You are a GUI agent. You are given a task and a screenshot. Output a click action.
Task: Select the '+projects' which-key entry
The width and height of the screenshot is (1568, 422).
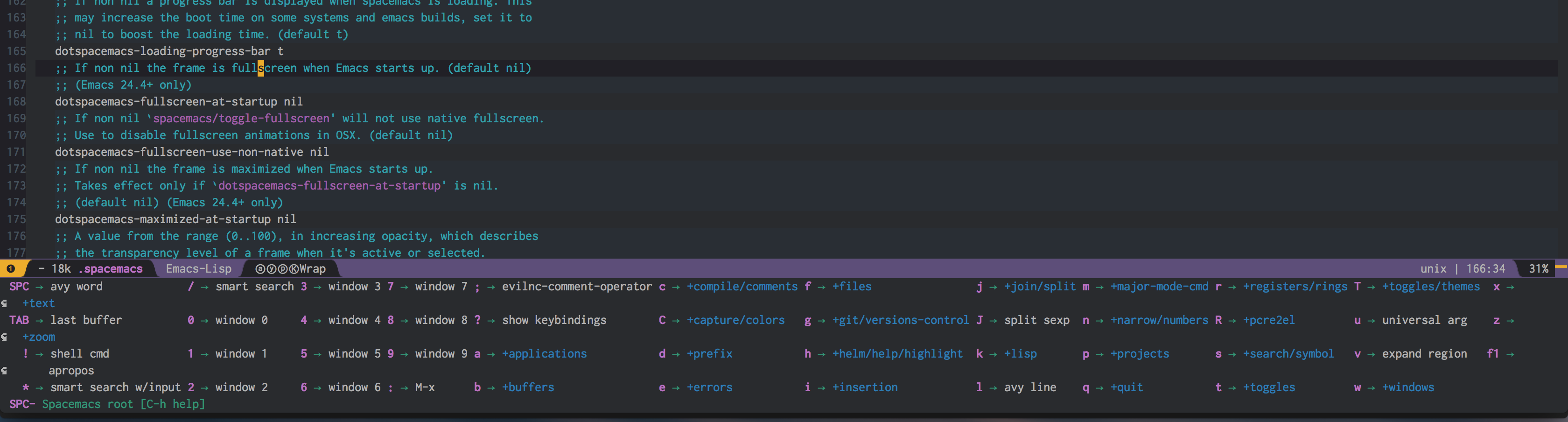coord(1140,353)
